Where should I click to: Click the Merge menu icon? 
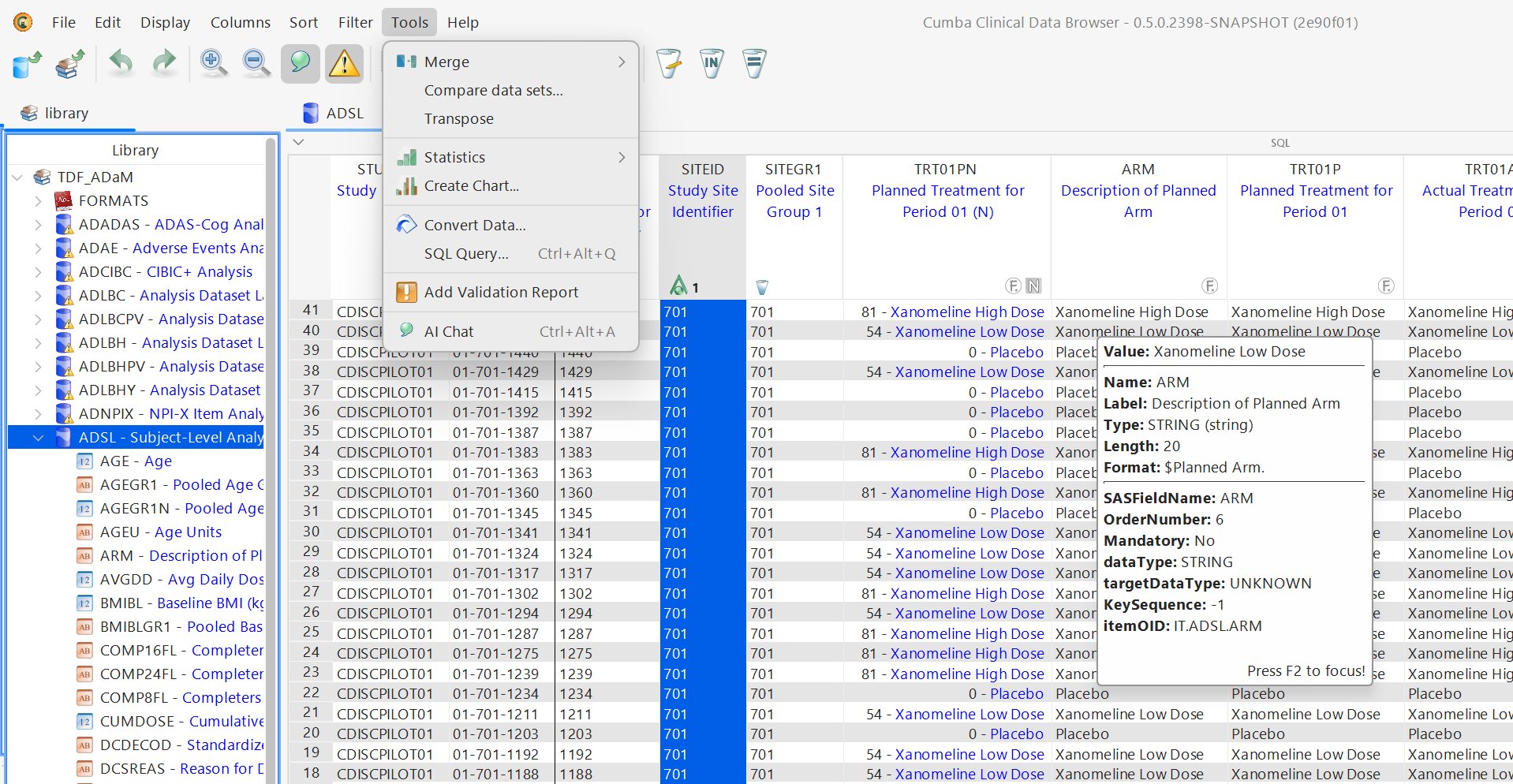pyautogui.click(x=406, y=62)
